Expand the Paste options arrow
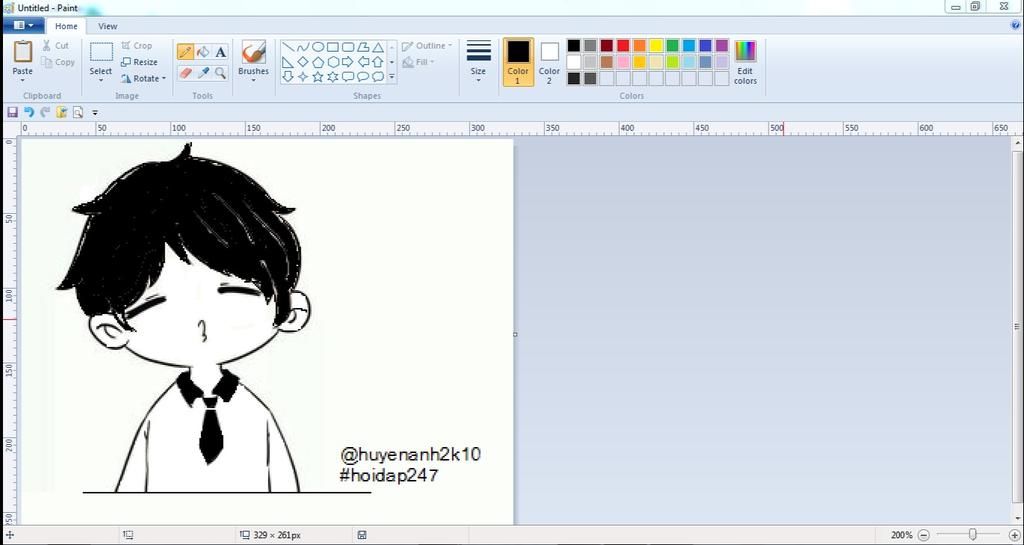Image resolution: width=1024 pixels, height=545 pixels. click(x=22, y=81)
